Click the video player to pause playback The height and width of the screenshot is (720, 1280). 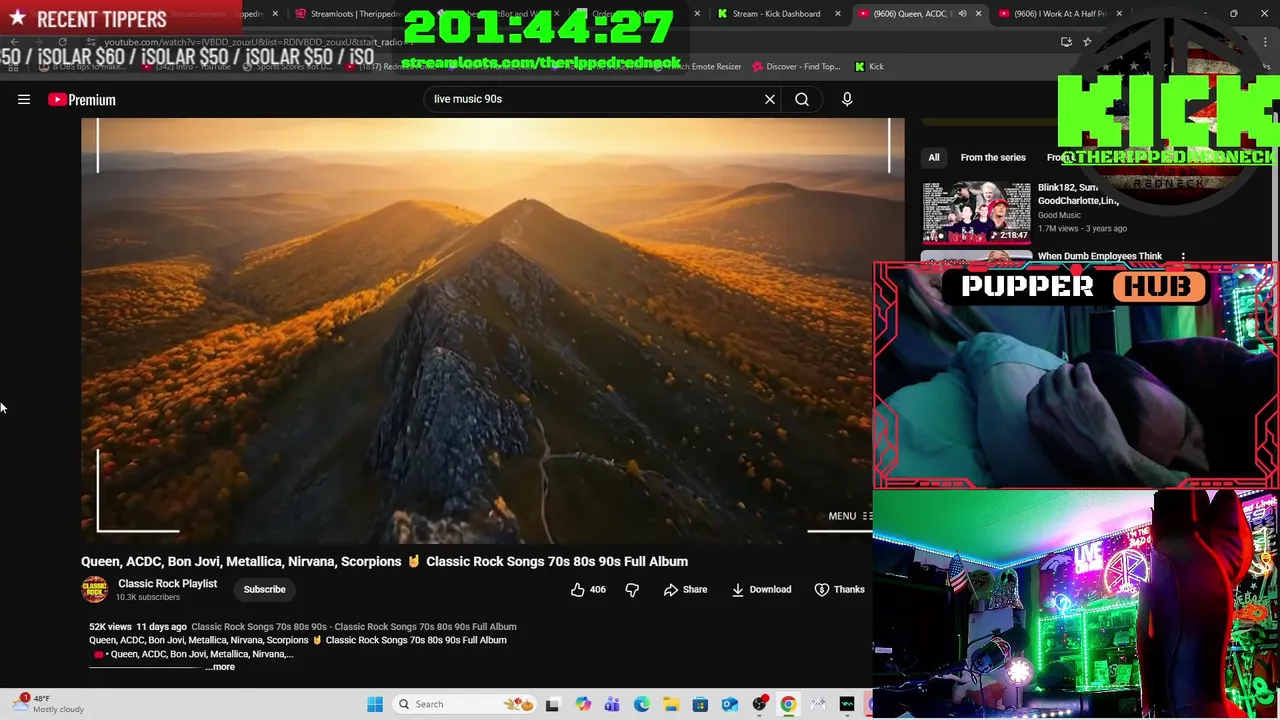(492, 330)
